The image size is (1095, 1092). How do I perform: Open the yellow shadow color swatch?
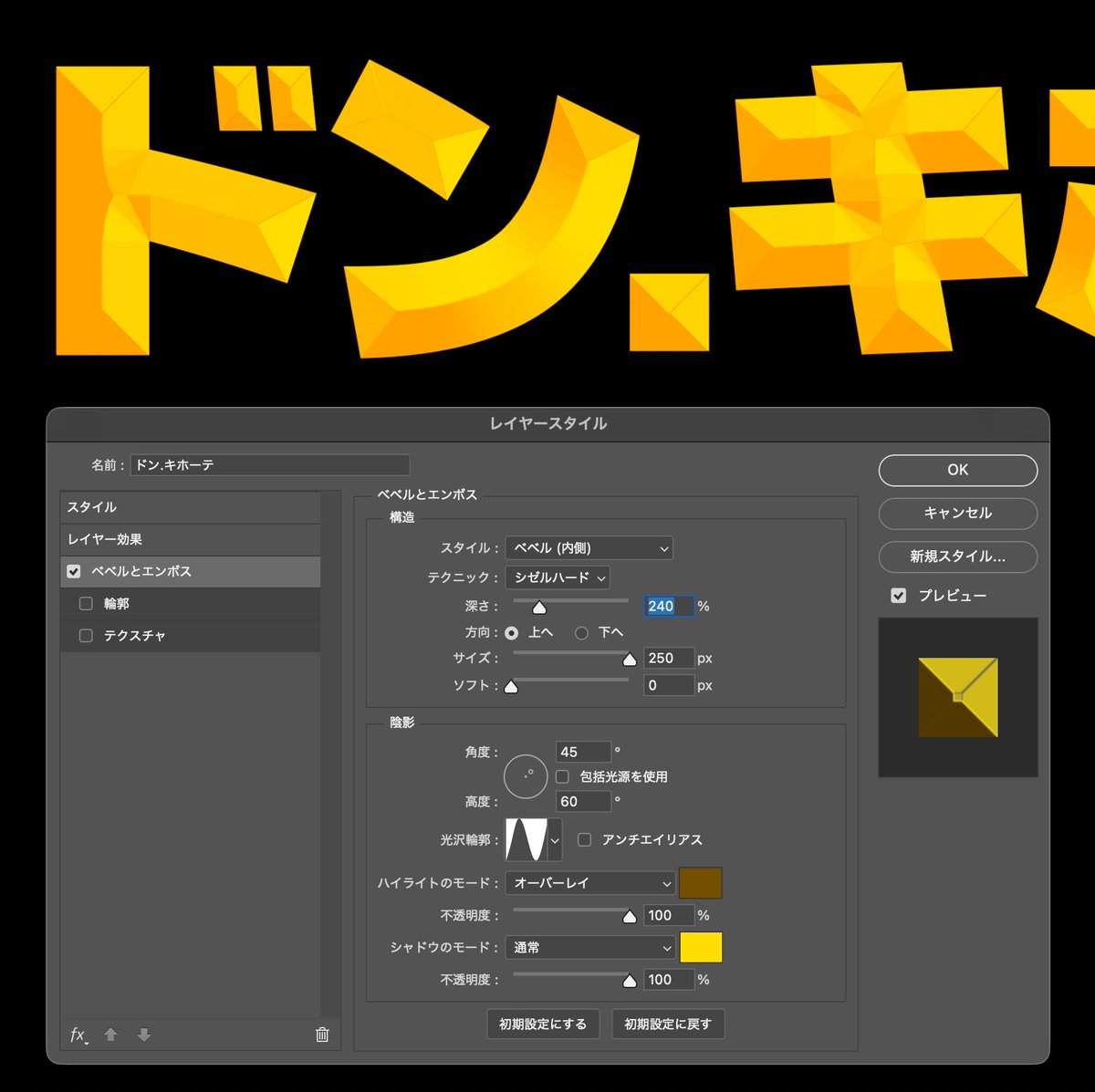(701, 948)
